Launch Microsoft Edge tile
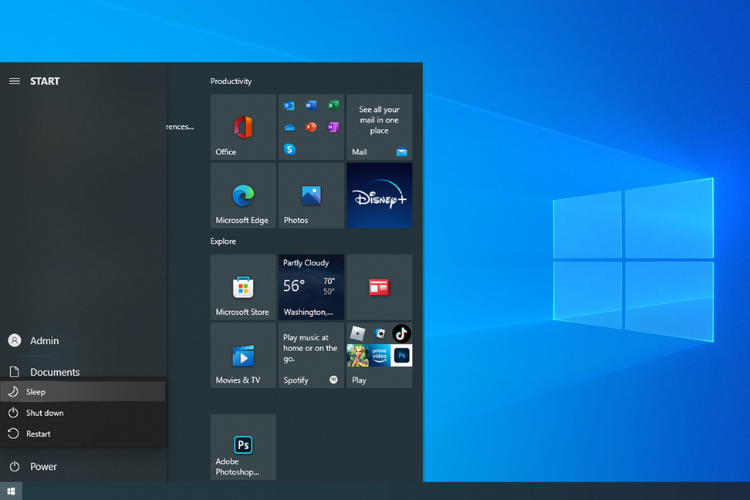The height and width of the screenshot is (500, 750). [x=243, y=195]
